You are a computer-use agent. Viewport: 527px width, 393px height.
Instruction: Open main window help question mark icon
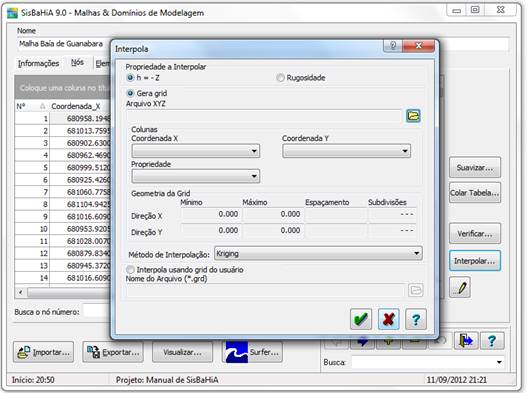click(492, 341)
